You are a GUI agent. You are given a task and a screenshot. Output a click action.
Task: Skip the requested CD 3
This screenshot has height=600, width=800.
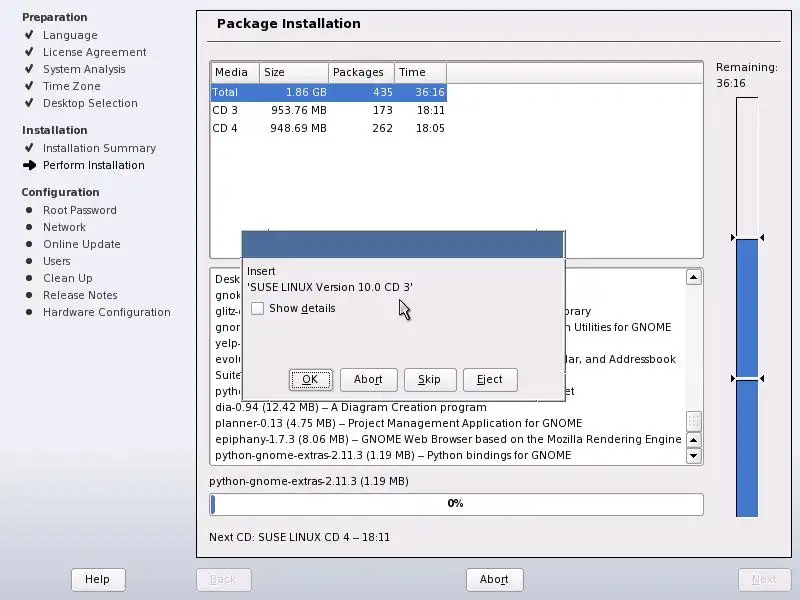(430, 380)
